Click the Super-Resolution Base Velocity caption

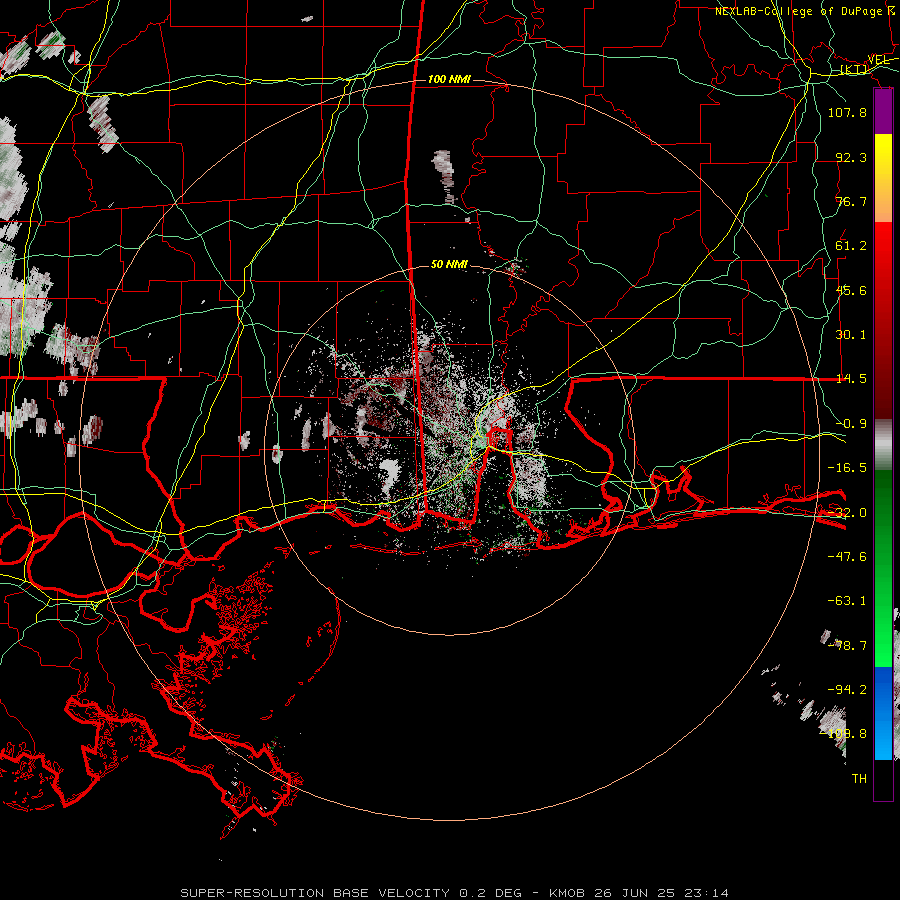(455, 893)
